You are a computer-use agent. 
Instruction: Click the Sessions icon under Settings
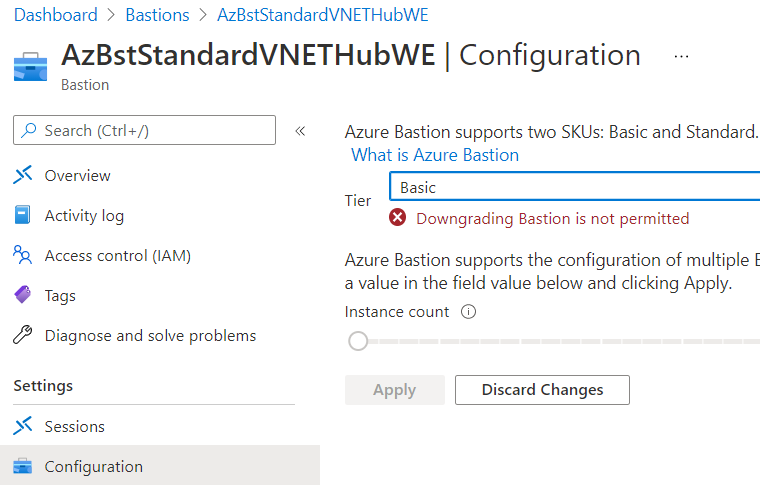[23, 426]
